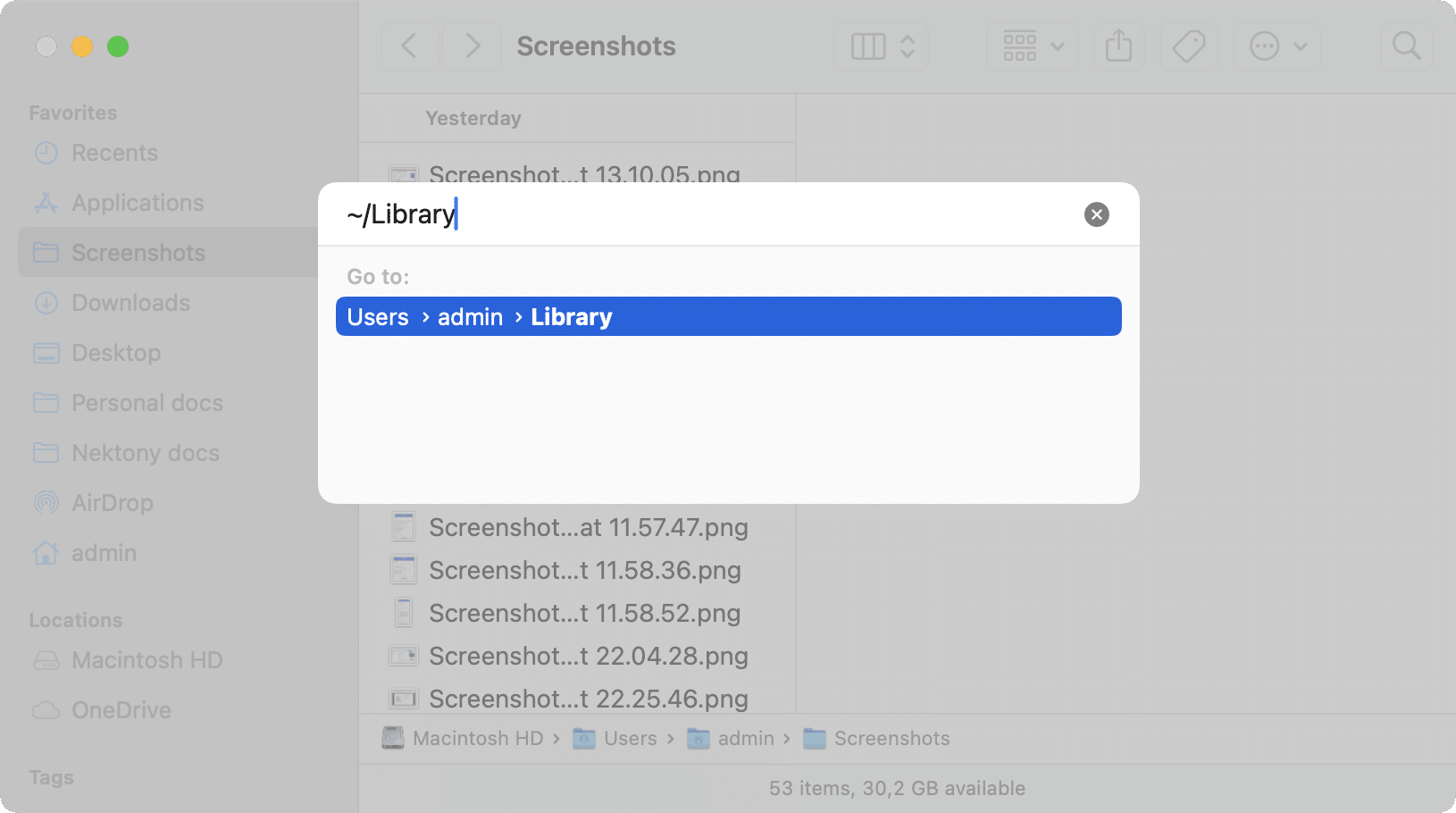Click the AirDrop icon in the sidebar
The image size is (1456, 813).
click(x=46, y=503)
